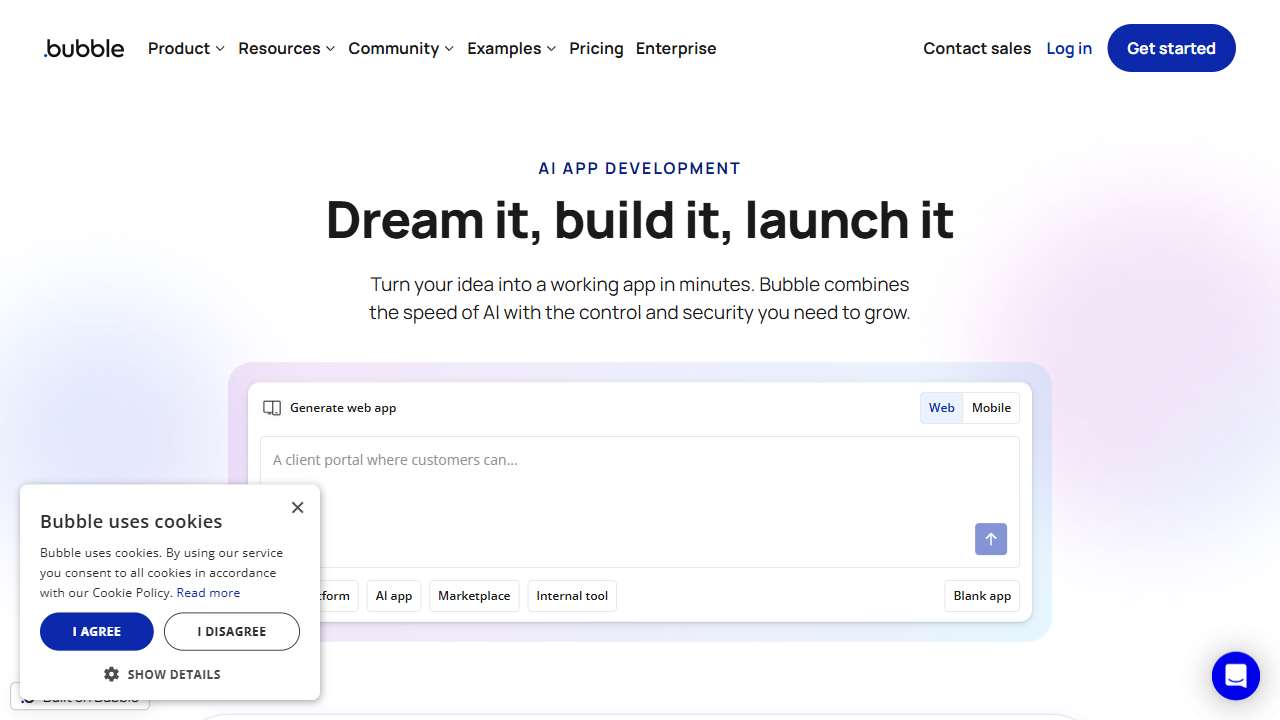Accept cookies with I AGREE button
Screen dimensions: 1280x720
[x=97, y=632]
